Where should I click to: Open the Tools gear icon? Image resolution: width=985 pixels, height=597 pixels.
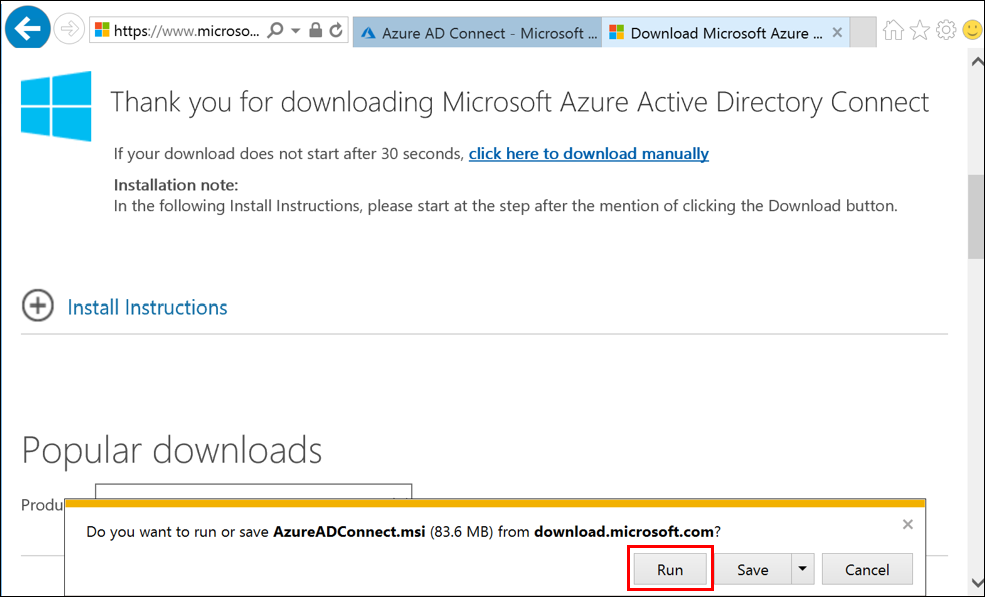[946, 31]
